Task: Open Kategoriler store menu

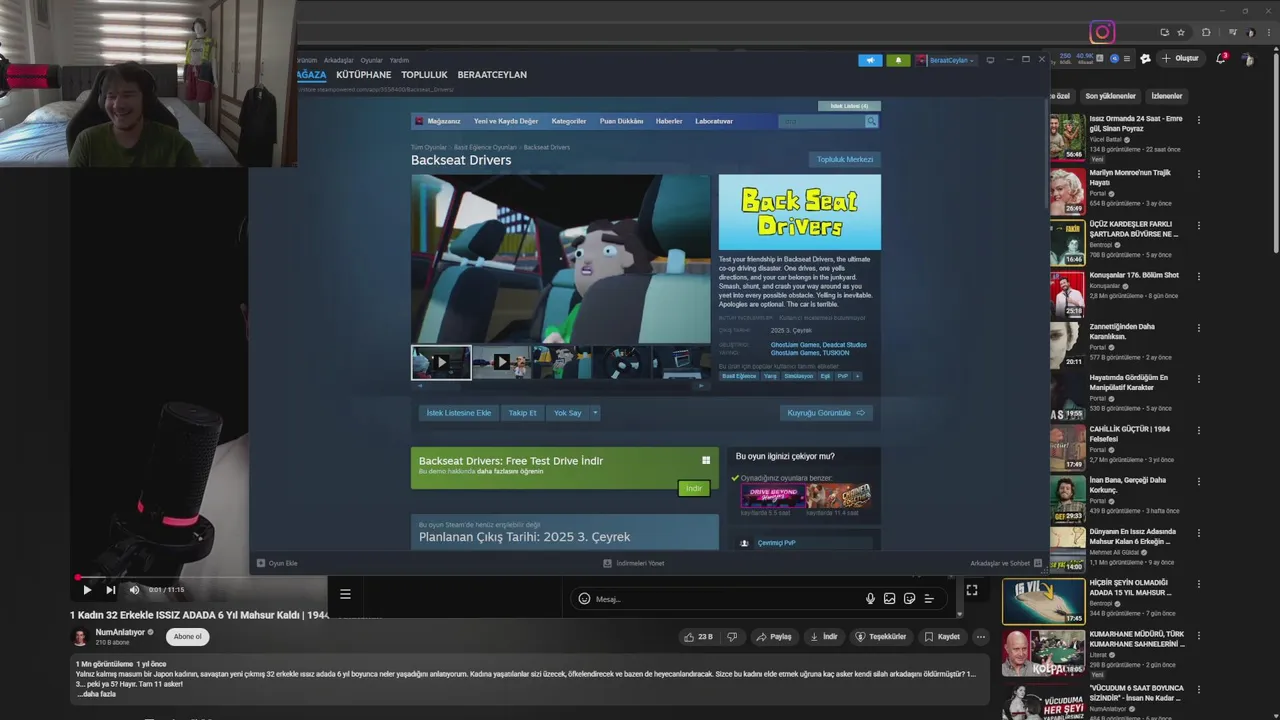Action: pyautogui.click(x=569, y=121)
